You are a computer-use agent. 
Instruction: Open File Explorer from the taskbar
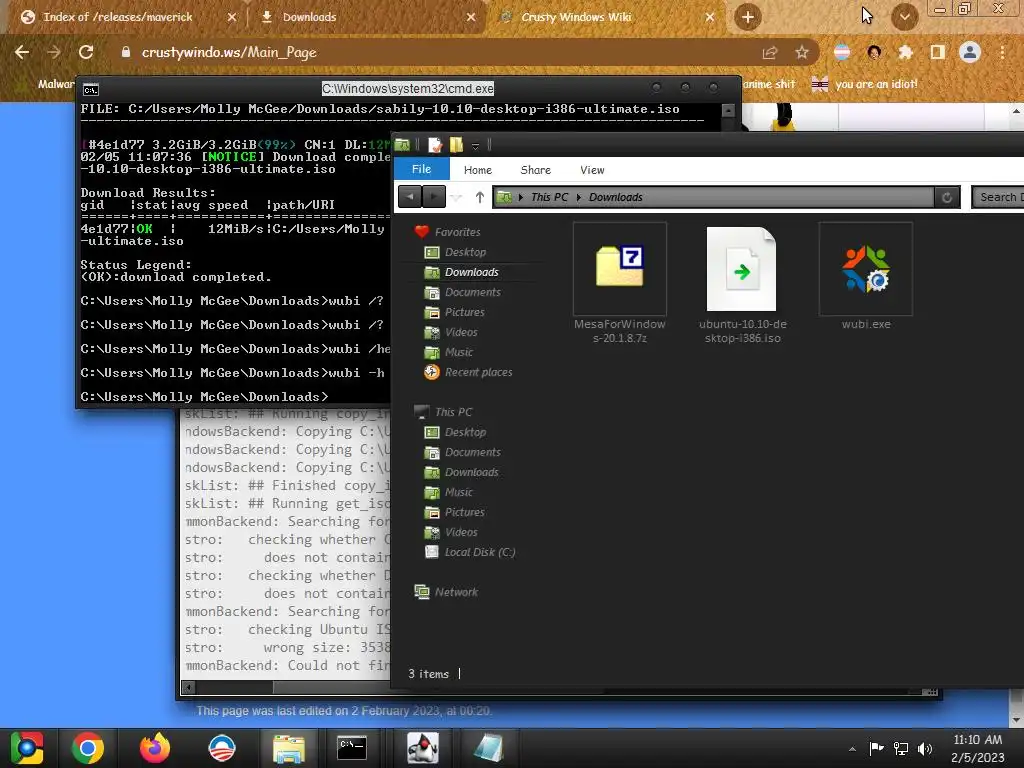coord(289,749)
